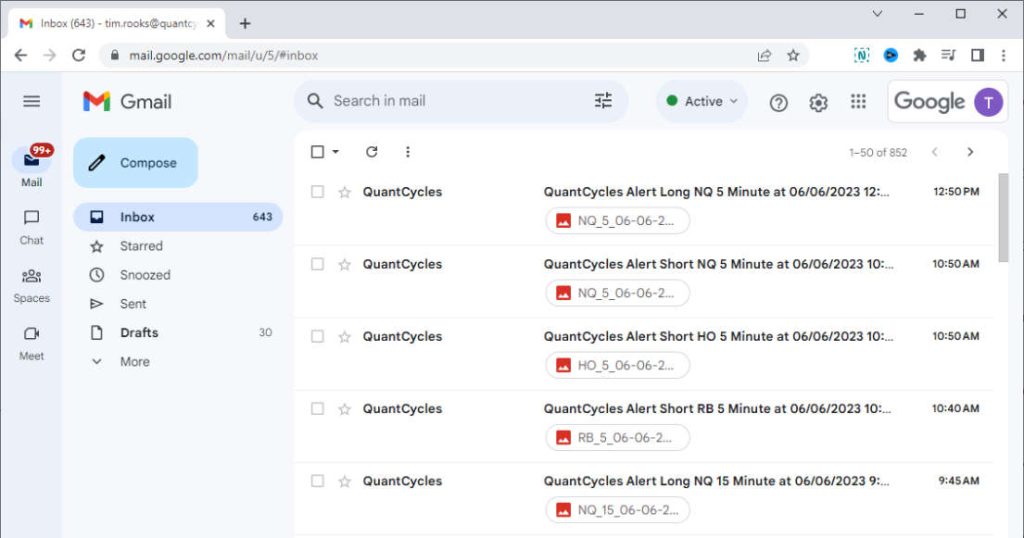This screenshot has width=1024, height=538.
Task: Open Gmail settings gear
Action: tap(818, 103)
